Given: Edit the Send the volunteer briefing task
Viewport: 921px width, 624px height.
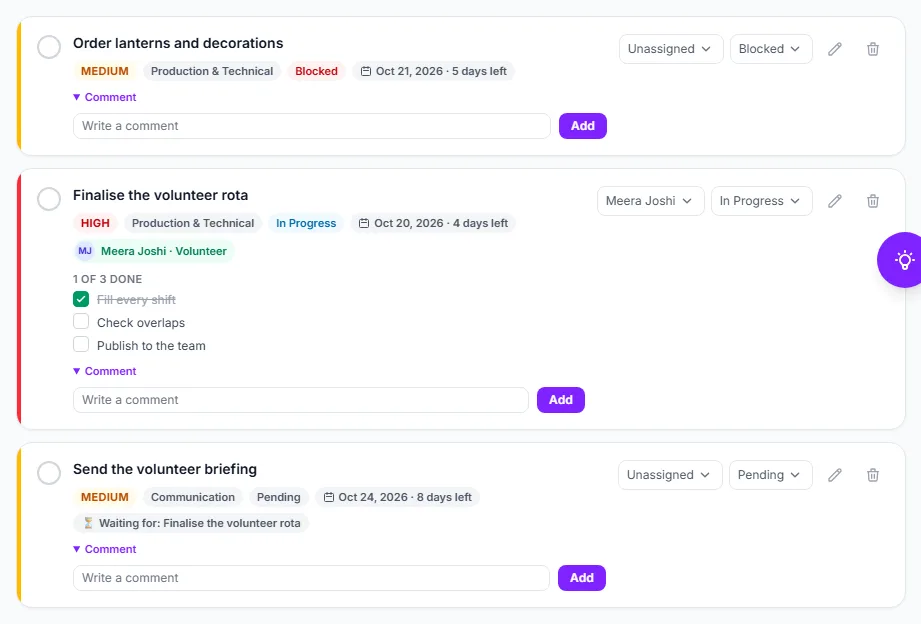Looking at the screenshot, I should tap(835, 475).
